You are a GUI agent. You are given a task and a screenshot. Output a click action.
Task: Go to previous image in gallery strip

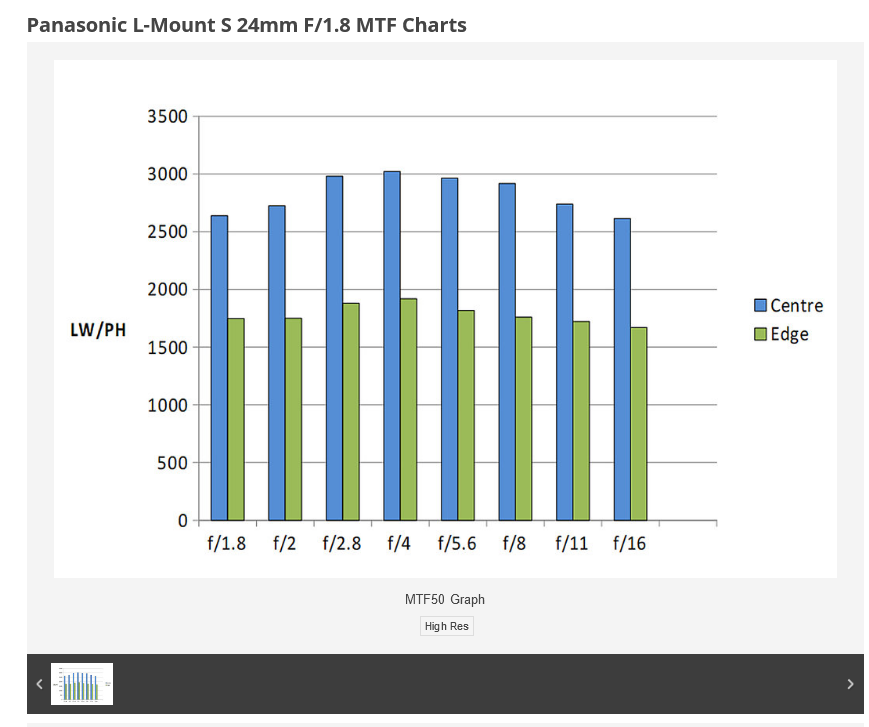click(39, 684)
